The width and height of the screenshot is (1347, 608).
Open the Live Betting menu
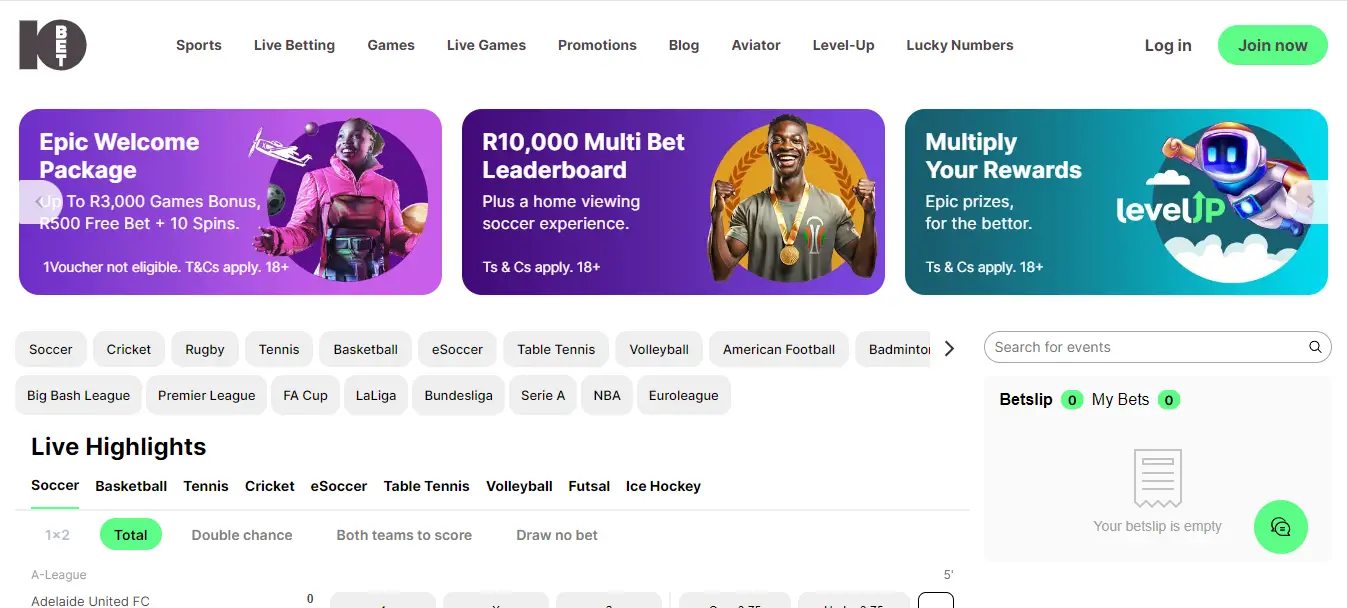point(294,45)
